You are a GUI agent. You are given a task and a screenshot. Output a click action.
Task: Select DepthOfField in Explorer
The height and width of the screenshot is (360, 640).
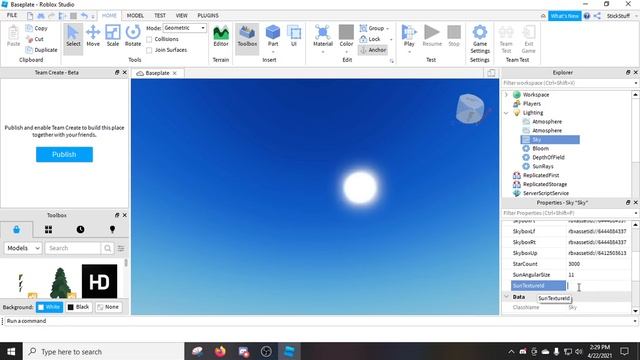tap(548, 158)
